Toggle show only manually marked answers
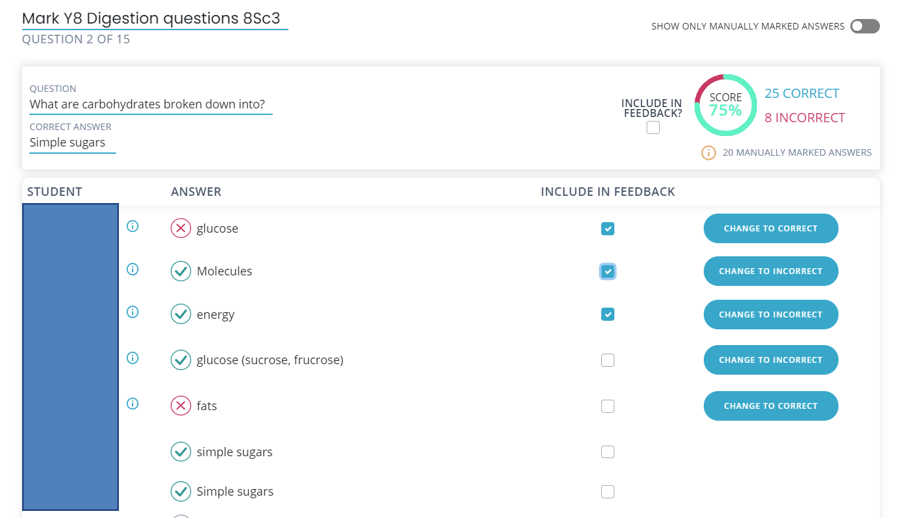Image resolution: width=909 pixels, height=530 pixels. [x=864, y=26]
